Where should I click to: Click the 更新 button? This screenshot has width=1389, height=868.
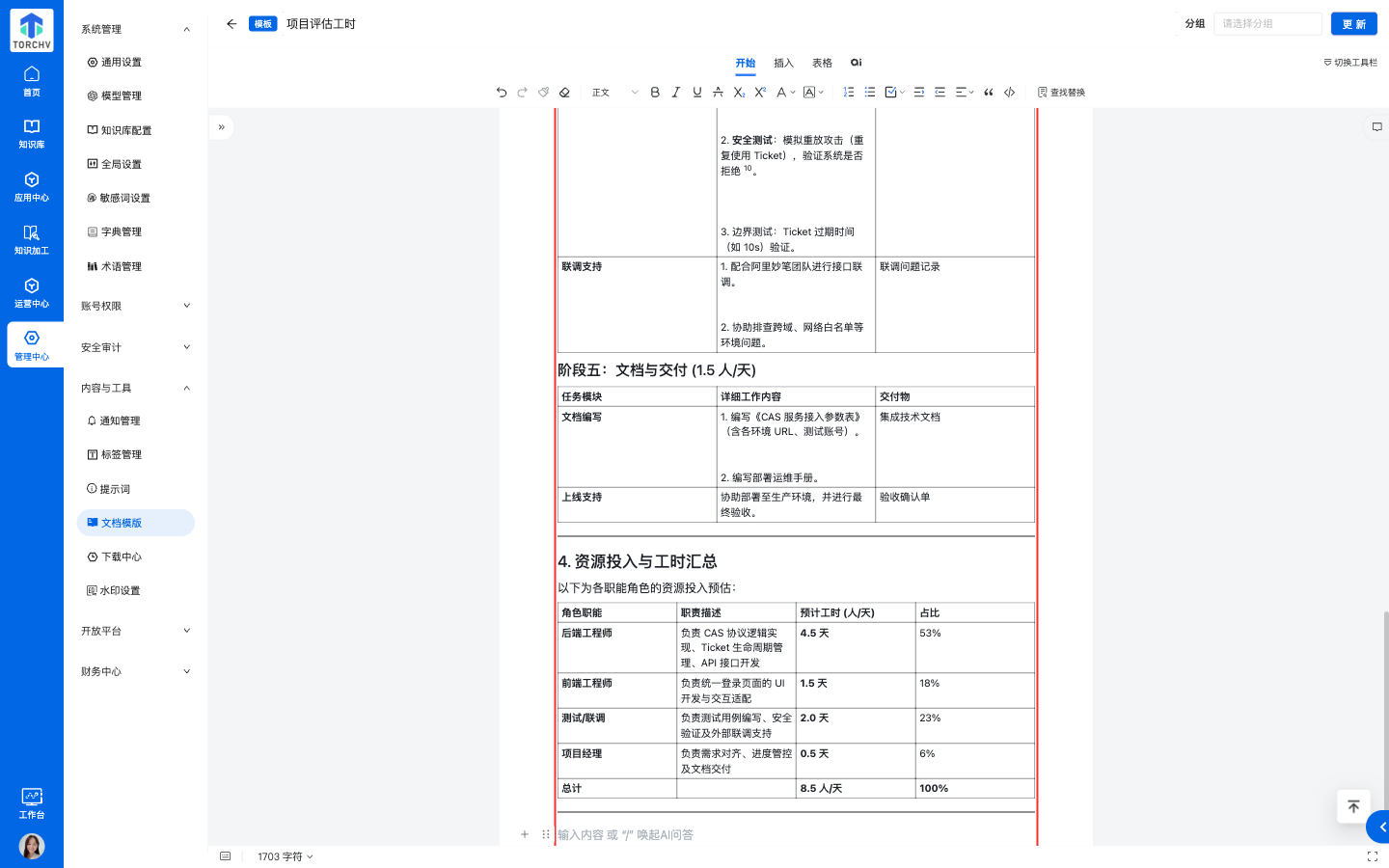1354,23
